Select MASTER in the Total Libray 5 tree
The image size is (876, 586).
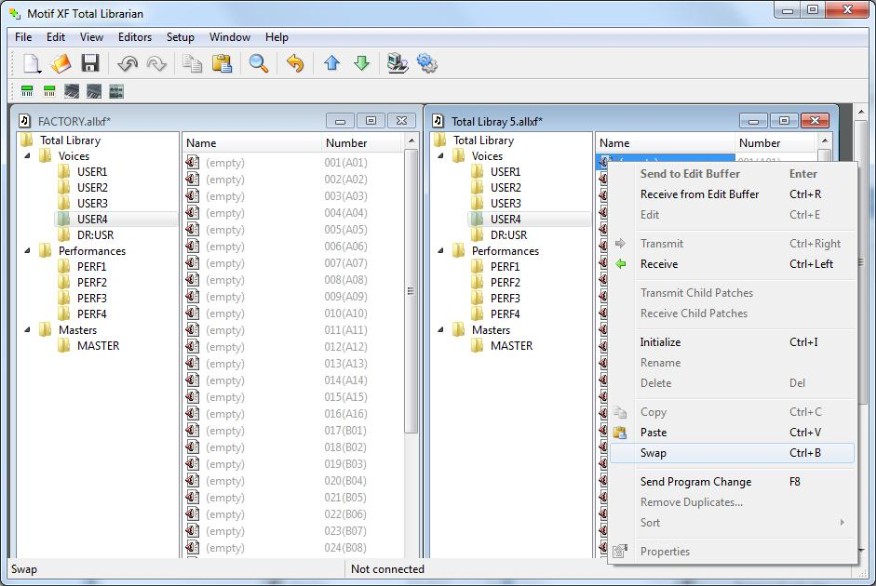point(511,346)
